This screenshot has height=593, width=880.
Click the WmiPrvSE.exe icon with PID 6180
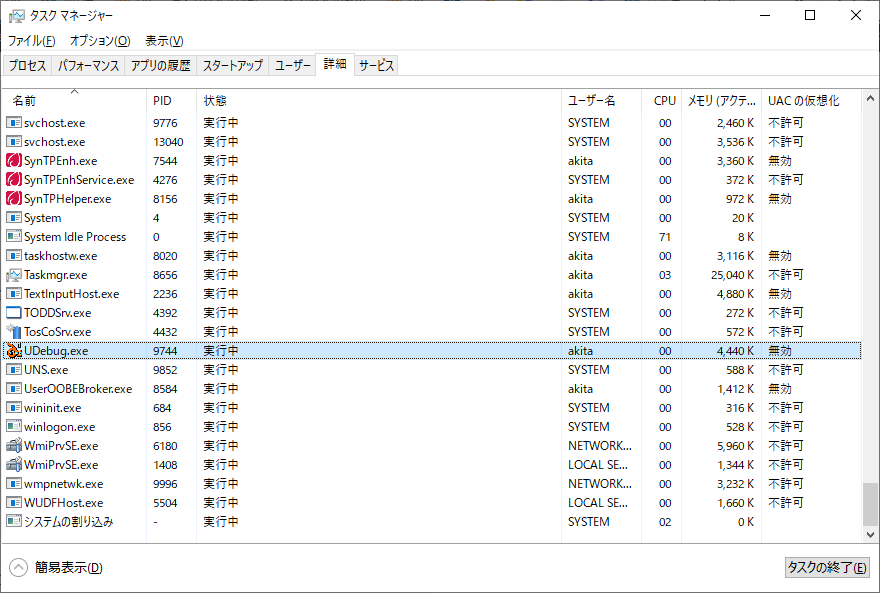tap(13, 445)
